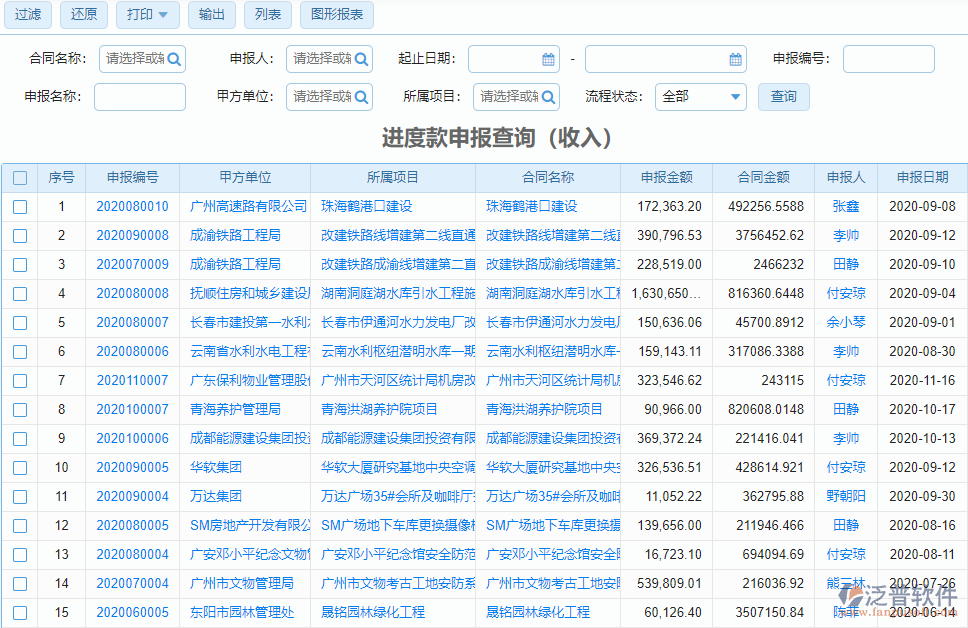Click inside the 申报名称 input field
The height and width of the screenshot is (628, 968).
(x=139, y=97)
